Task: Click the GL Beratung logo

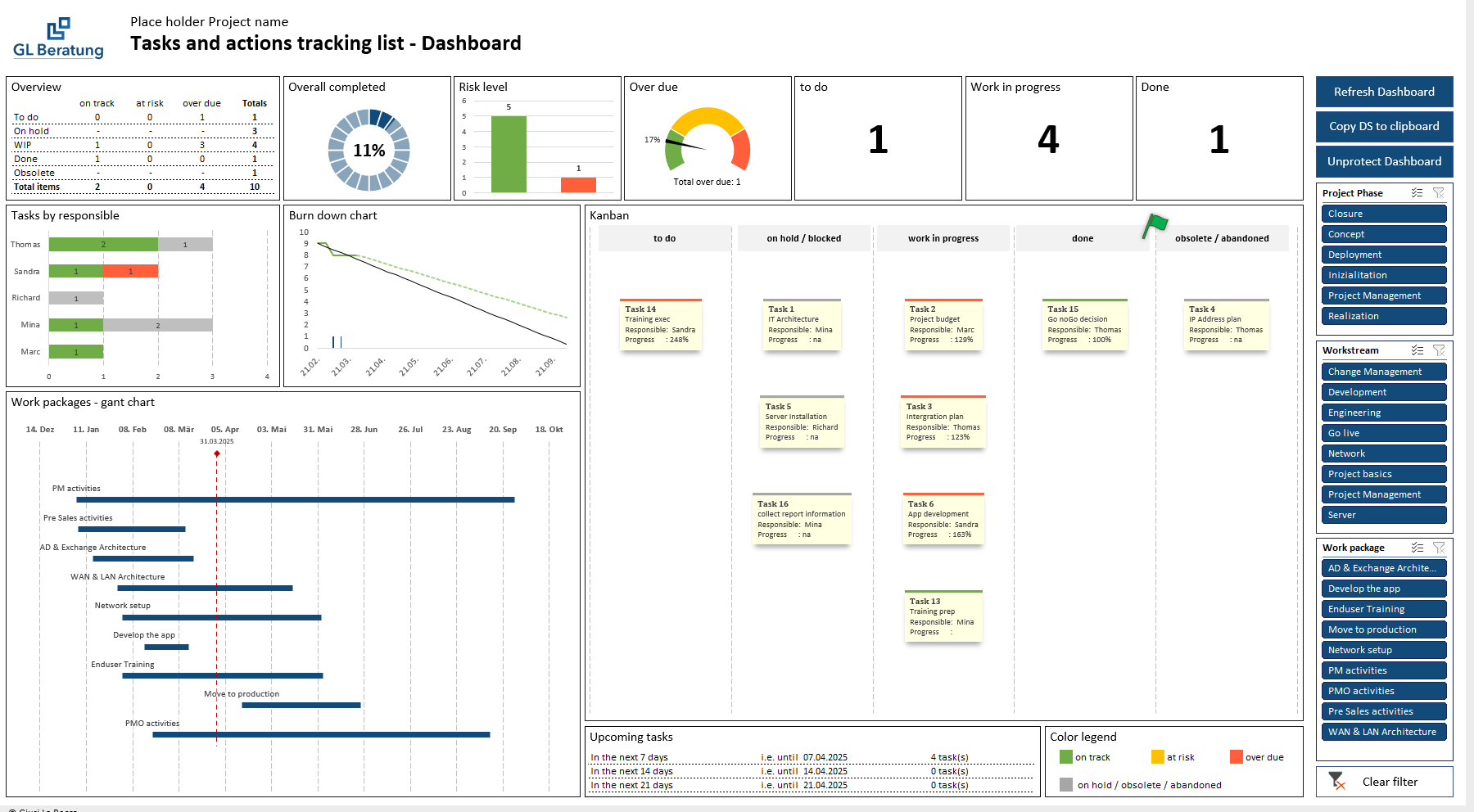Action: click(x=58, y=38)
